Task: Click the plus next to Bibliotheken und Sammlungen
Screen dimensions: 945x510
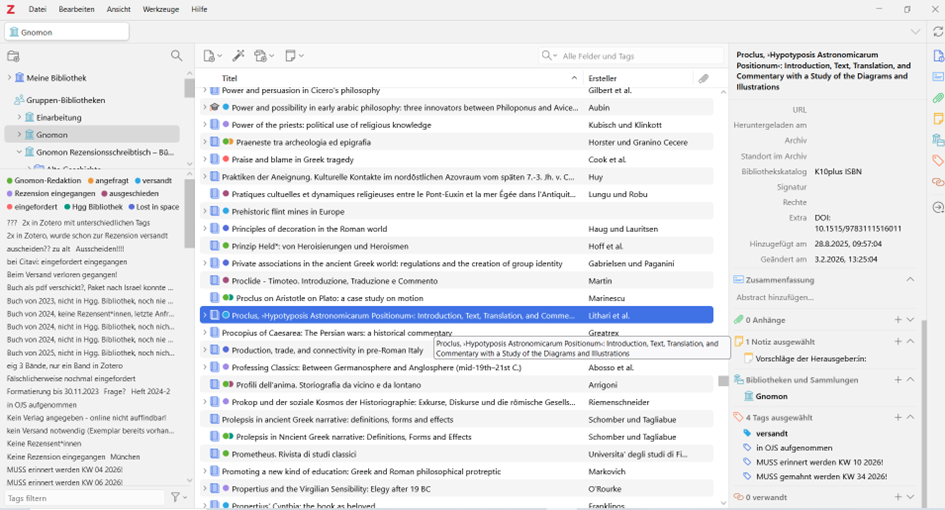Action: tap(898, 380)
